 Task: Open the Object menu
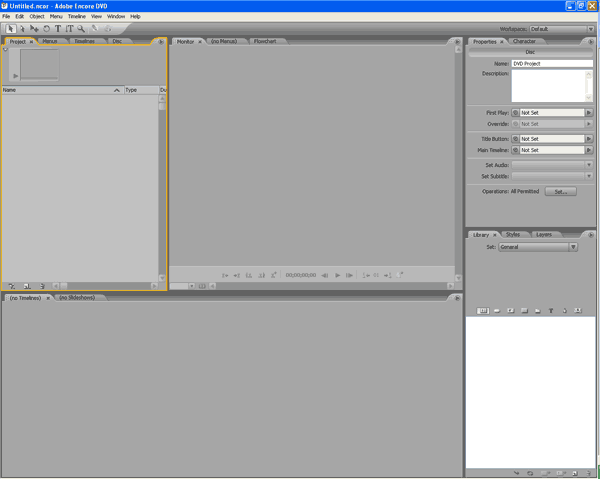(x=37, y=16)
